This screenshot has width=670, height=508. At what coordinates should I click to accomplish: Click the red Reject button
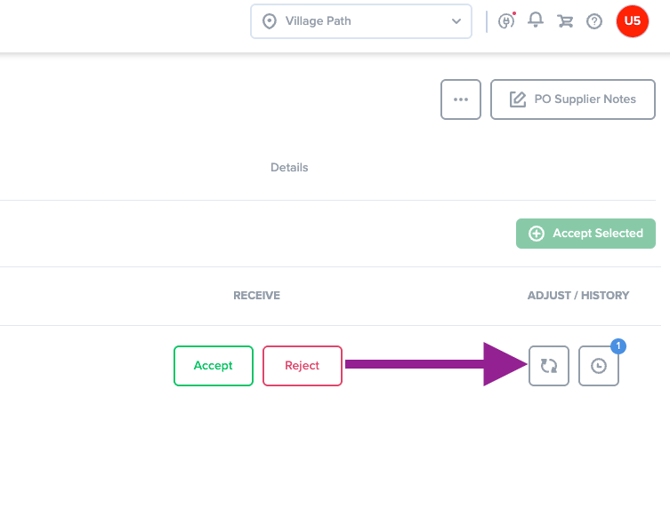pos(302,366)
